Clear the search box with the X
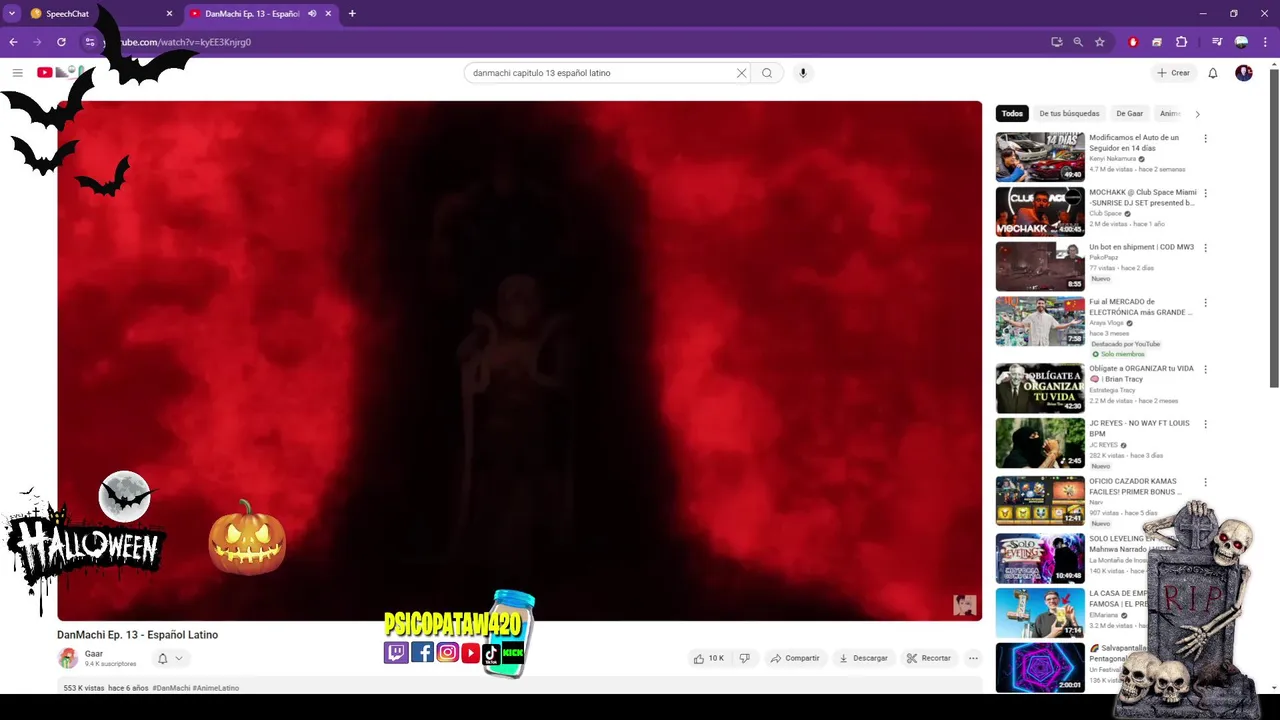1280x720 pixels. (x=741, y=73)
